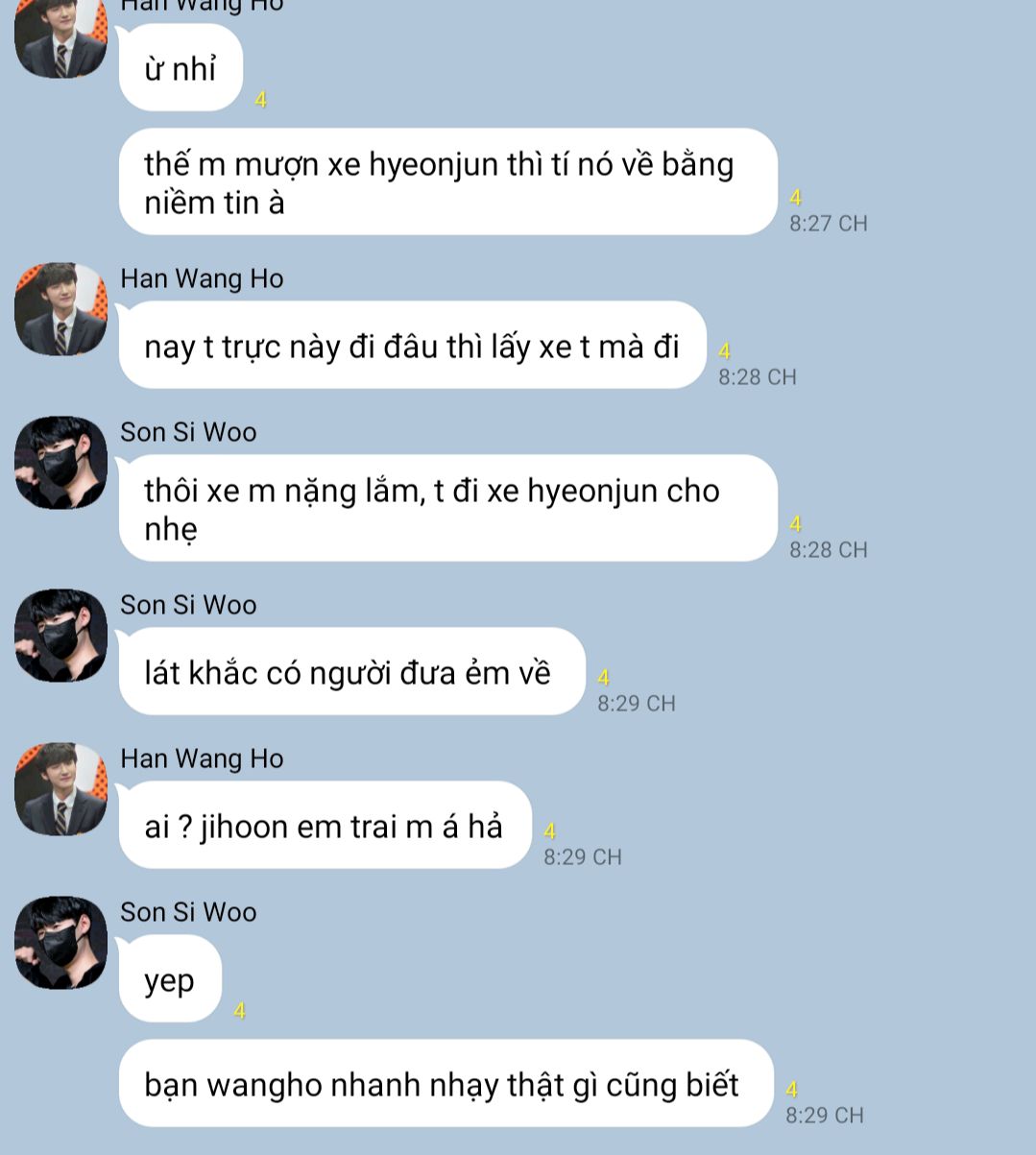Open Son Si Woo's avatar beside 'lát khắc' message
This screenshot has width=1036, height=1155.
click(x=60, y=636)
